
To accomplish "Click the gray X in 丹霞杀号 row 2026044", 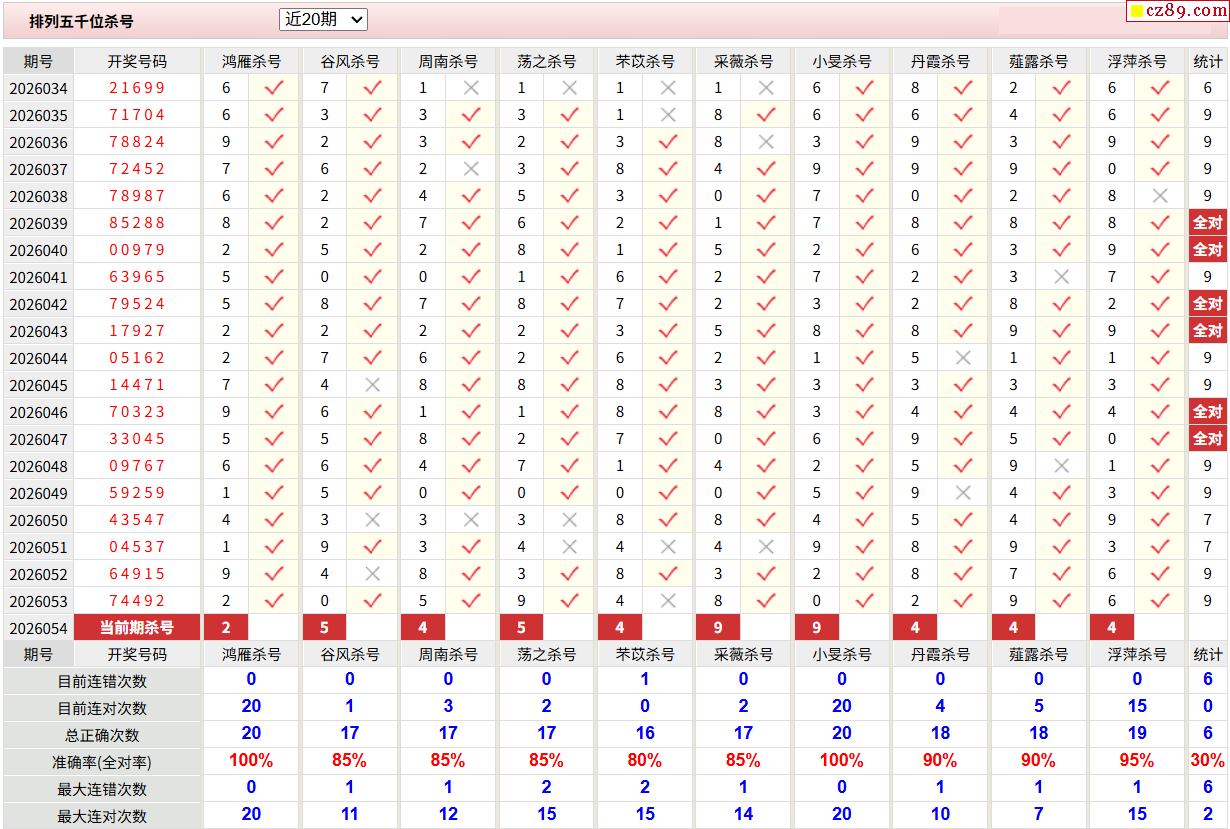I will (x=963, y=358).
